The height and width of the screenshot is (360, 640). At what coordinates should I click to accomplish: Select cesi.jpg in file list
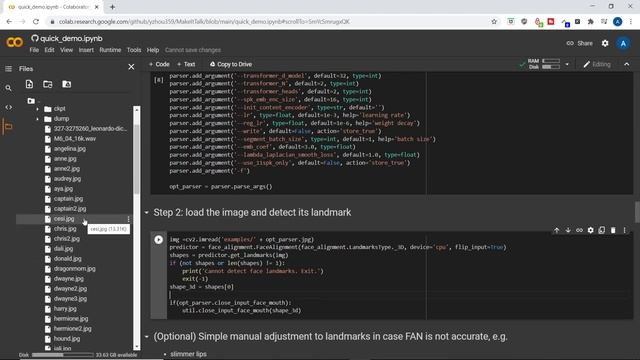[64, 219]
